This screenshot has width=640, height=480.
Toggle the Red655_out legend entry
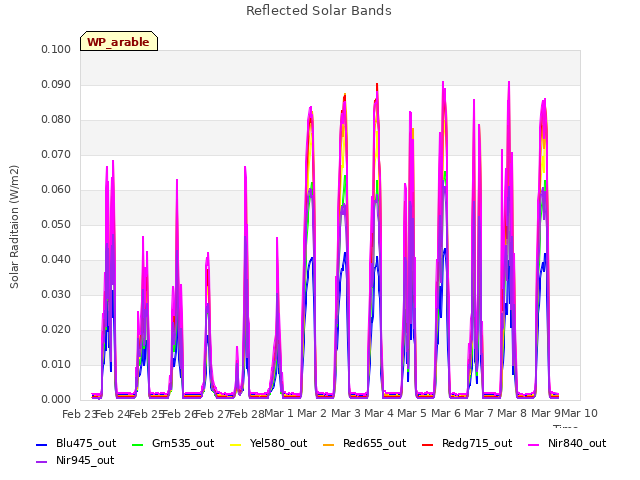click(364, 443)
